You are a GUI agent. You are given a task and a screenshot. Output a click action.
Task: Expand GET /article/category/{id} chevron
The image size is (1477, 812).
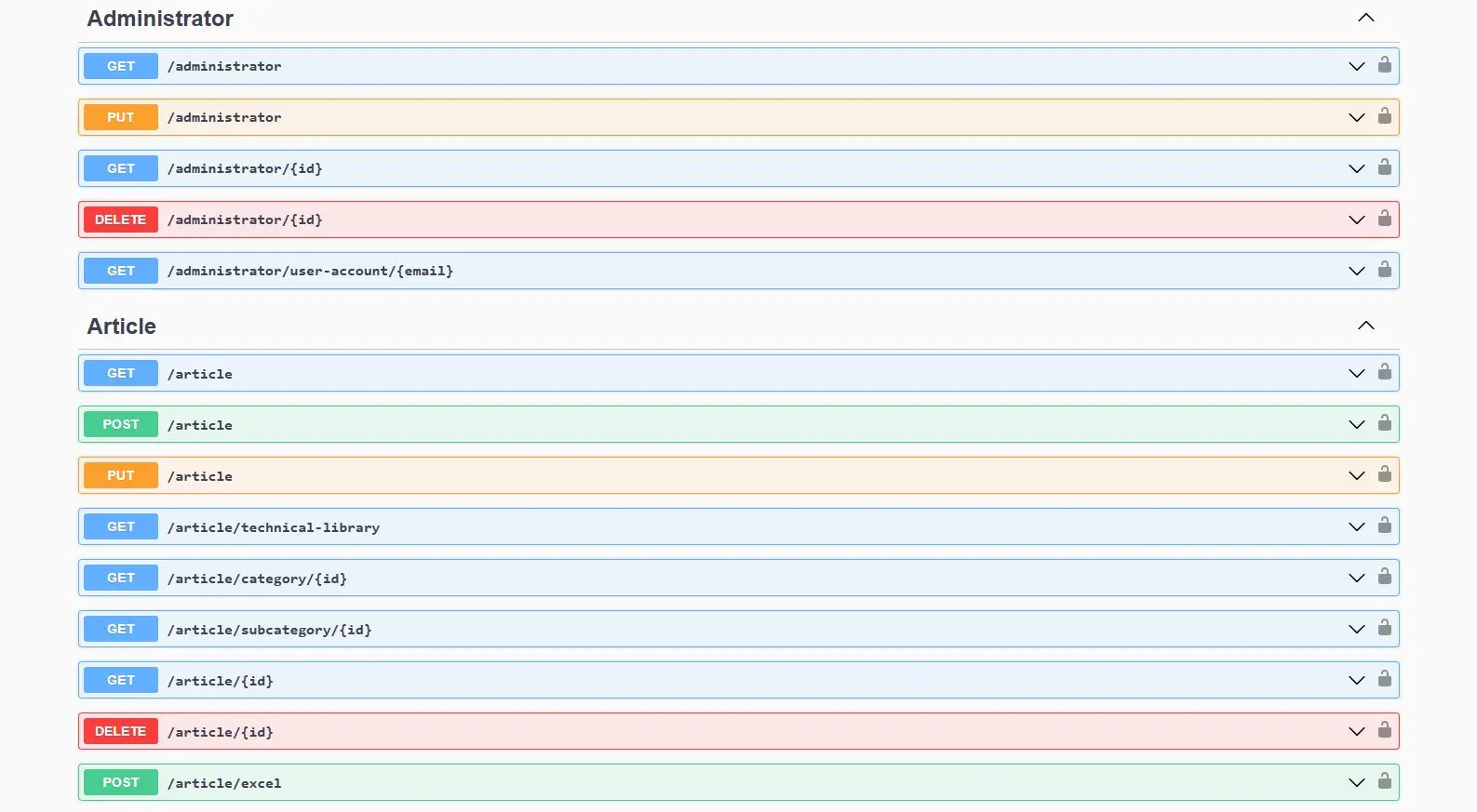(x=1356, y=578)
